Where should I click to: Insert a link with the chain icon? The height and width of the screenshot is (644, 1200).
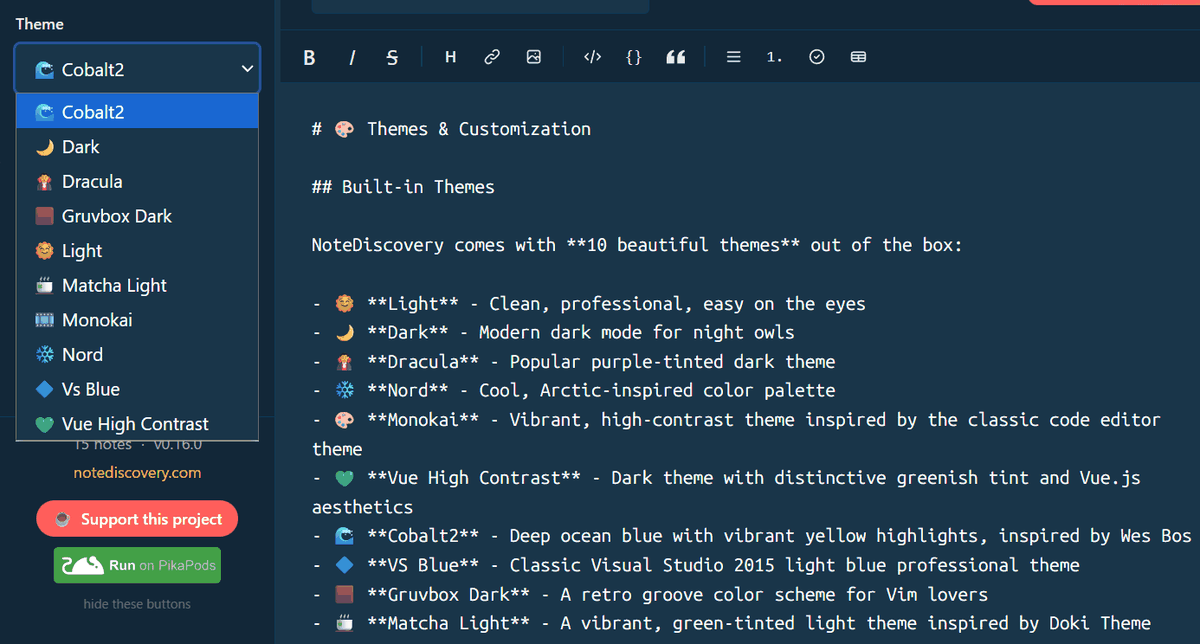pyautogui.click(x=492, y=58)
